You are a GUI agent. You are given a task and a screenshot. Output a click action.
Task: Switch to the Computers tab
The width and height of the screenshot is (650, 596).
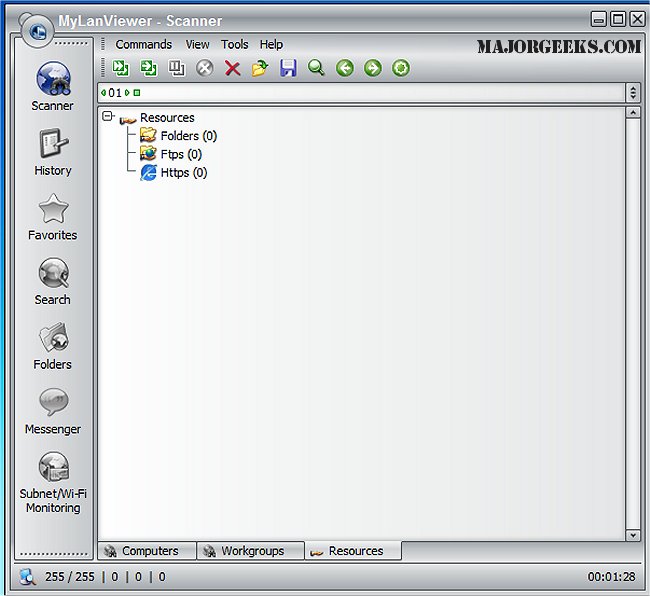click(147, 551)
